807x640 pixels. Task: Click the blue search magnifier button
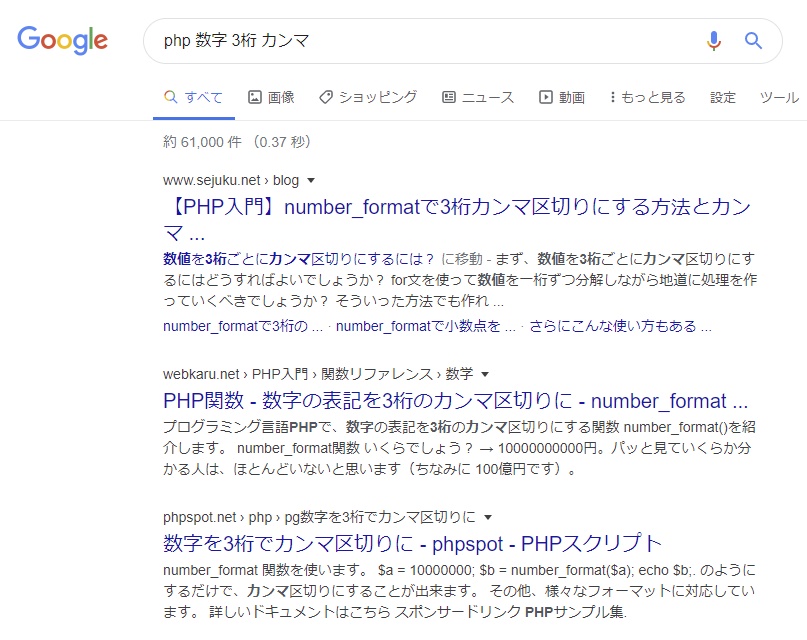[x=753, y=40]
